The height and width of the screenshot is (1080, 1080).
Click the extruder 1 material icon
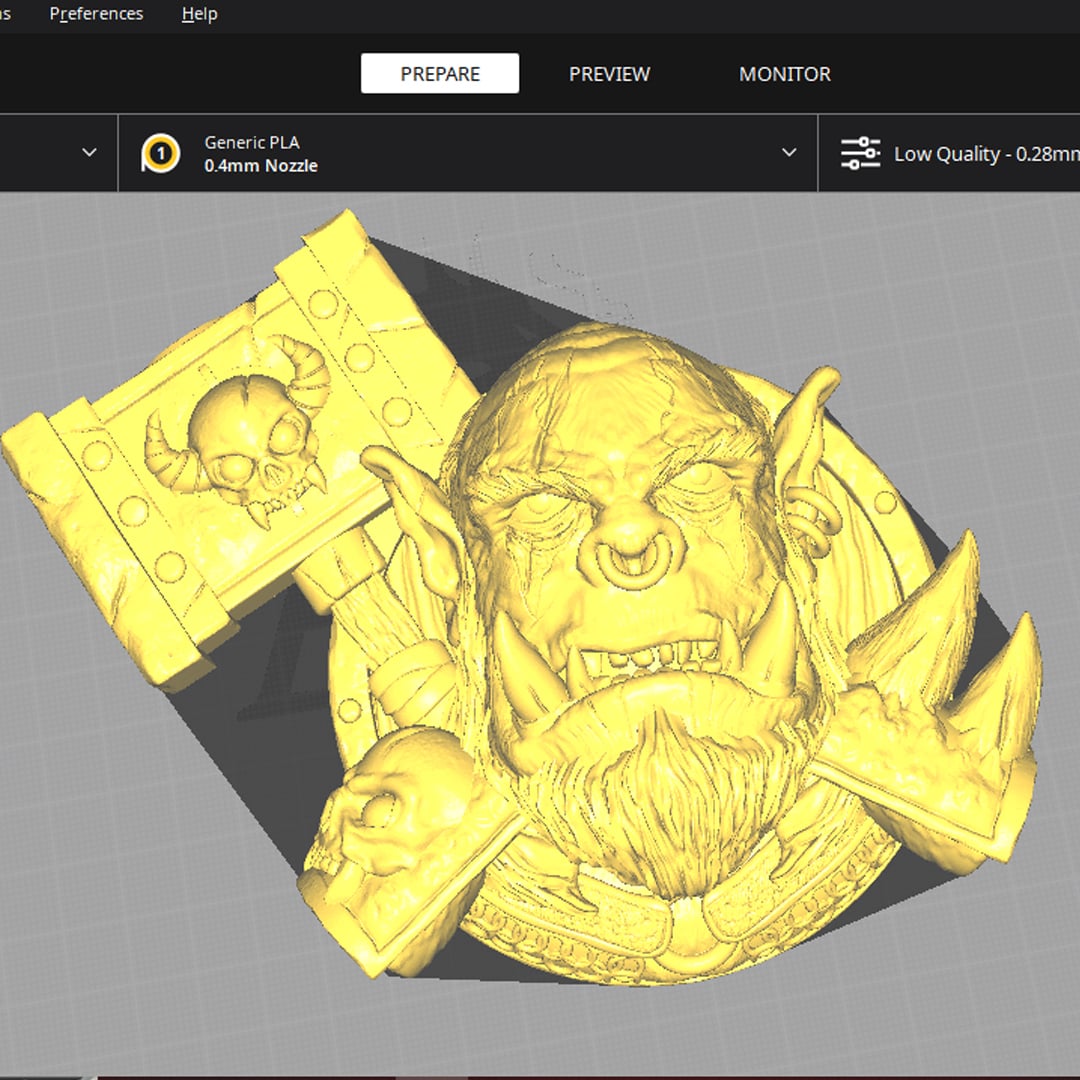pyautogui.click(x=160, y=153)
